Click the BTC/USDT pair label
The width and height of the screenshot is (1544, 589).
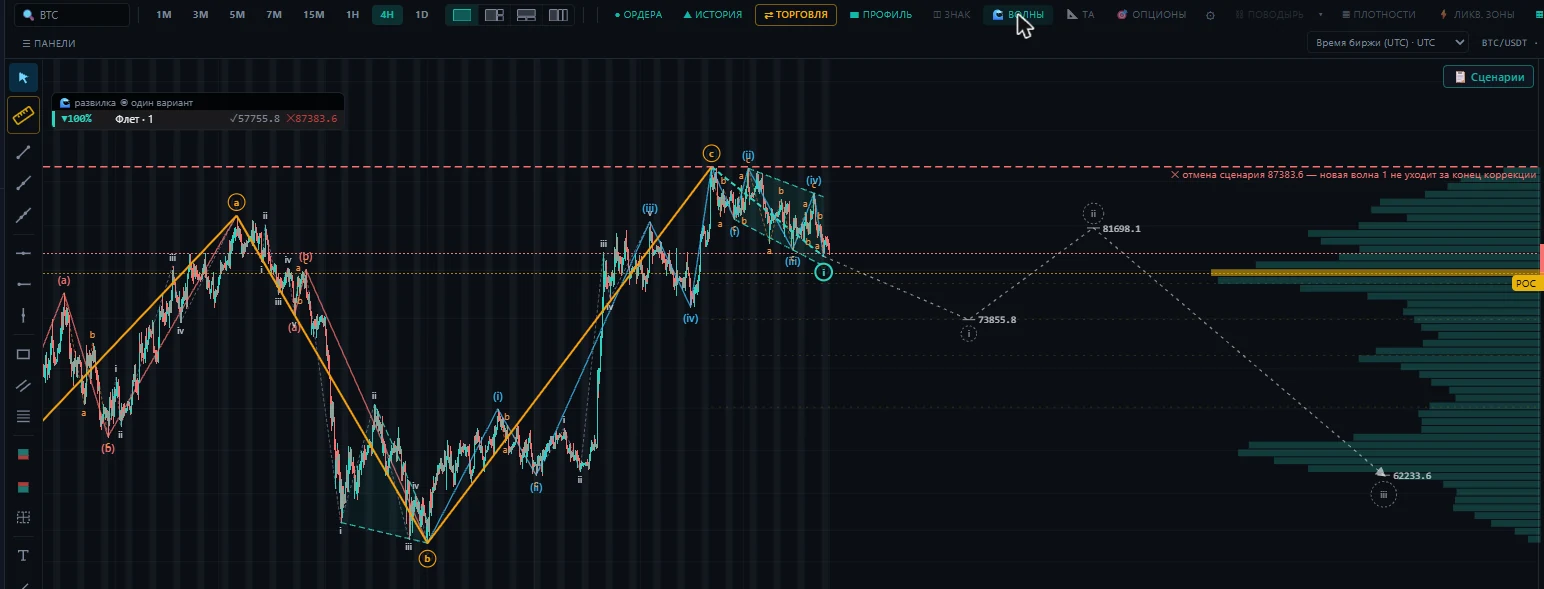point(1505,43)
